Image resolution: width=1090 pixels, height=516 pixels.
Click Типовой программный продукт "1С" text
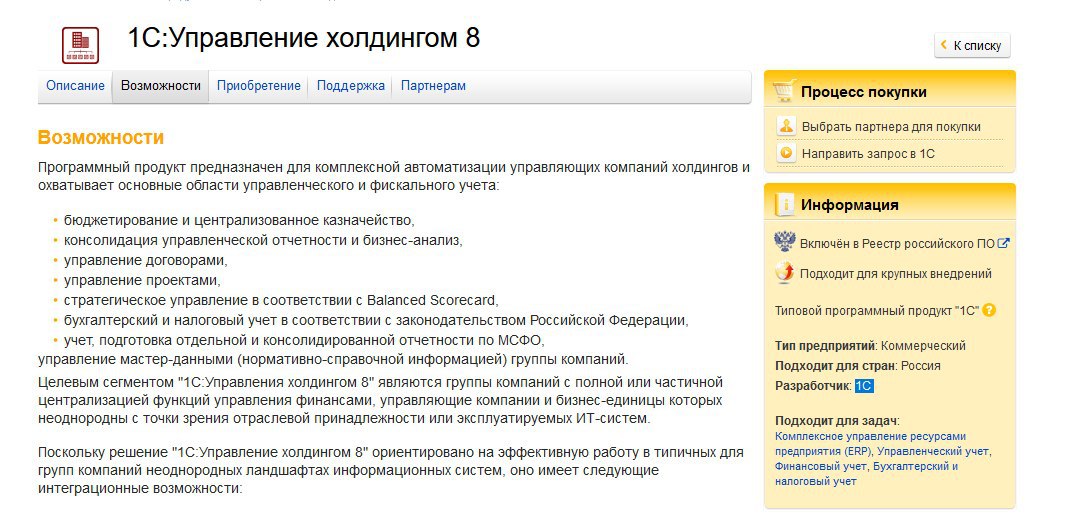(877, 311)
